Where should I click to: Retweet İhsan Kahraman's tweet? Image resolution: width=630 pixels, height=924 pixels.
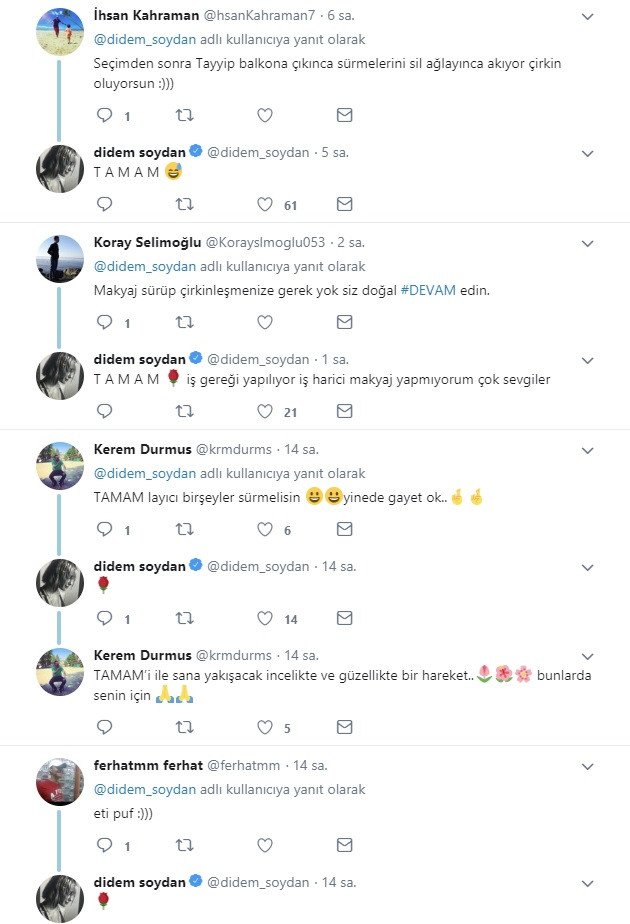(185, 116)
